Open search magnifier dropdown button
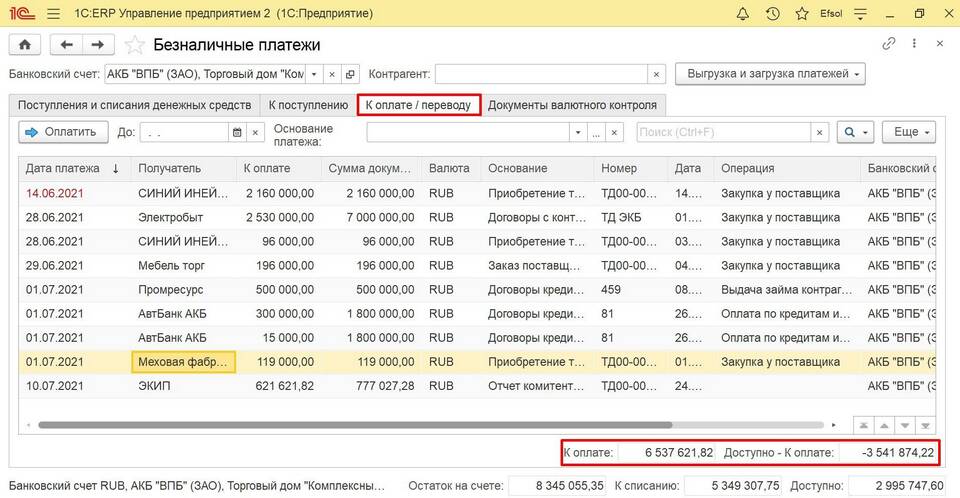The height and width of the screenshot is (498, 960). pos(855,132)
